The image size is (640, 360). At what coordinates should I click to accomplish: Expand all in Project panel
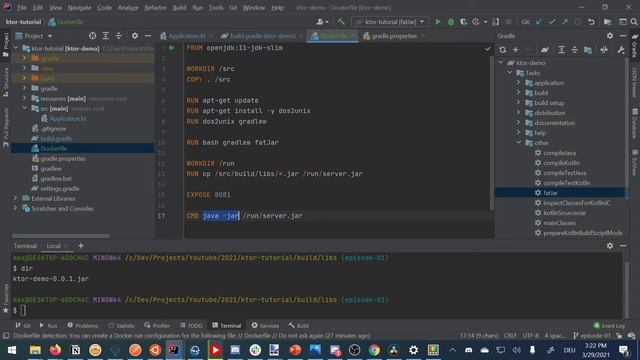[105, 36]
